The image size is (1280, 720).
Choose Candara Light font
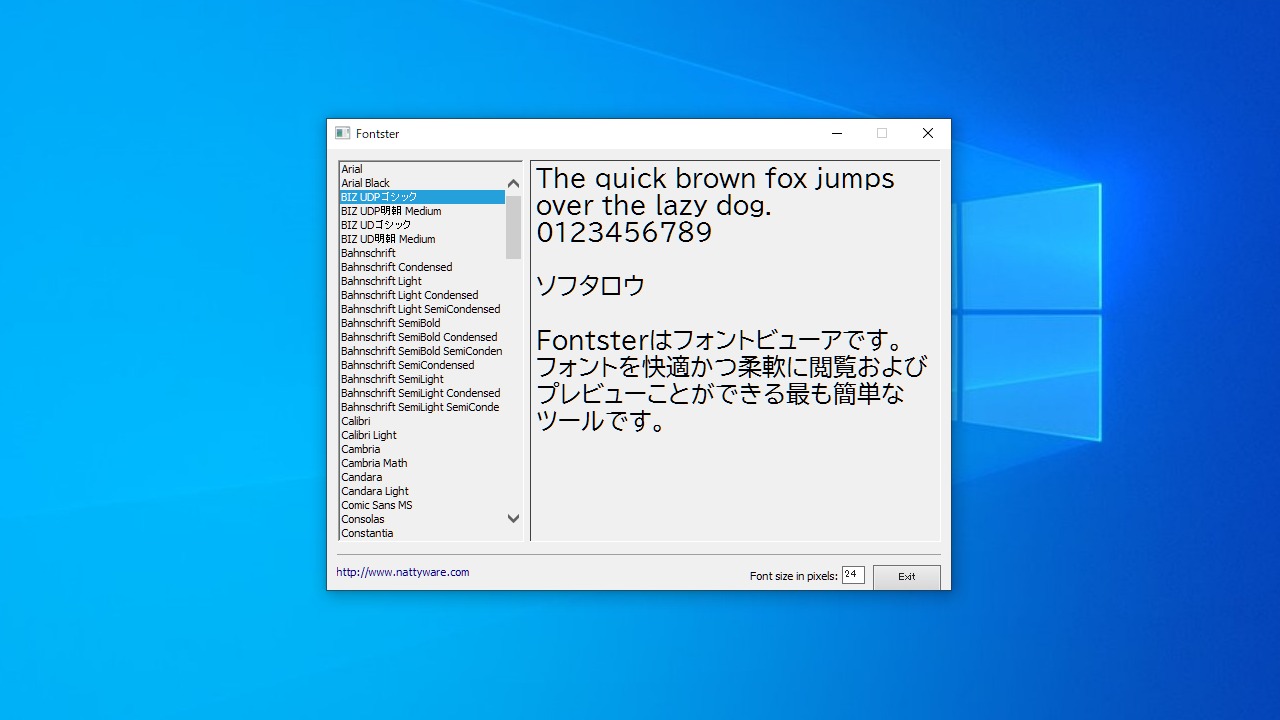point(422,491)
